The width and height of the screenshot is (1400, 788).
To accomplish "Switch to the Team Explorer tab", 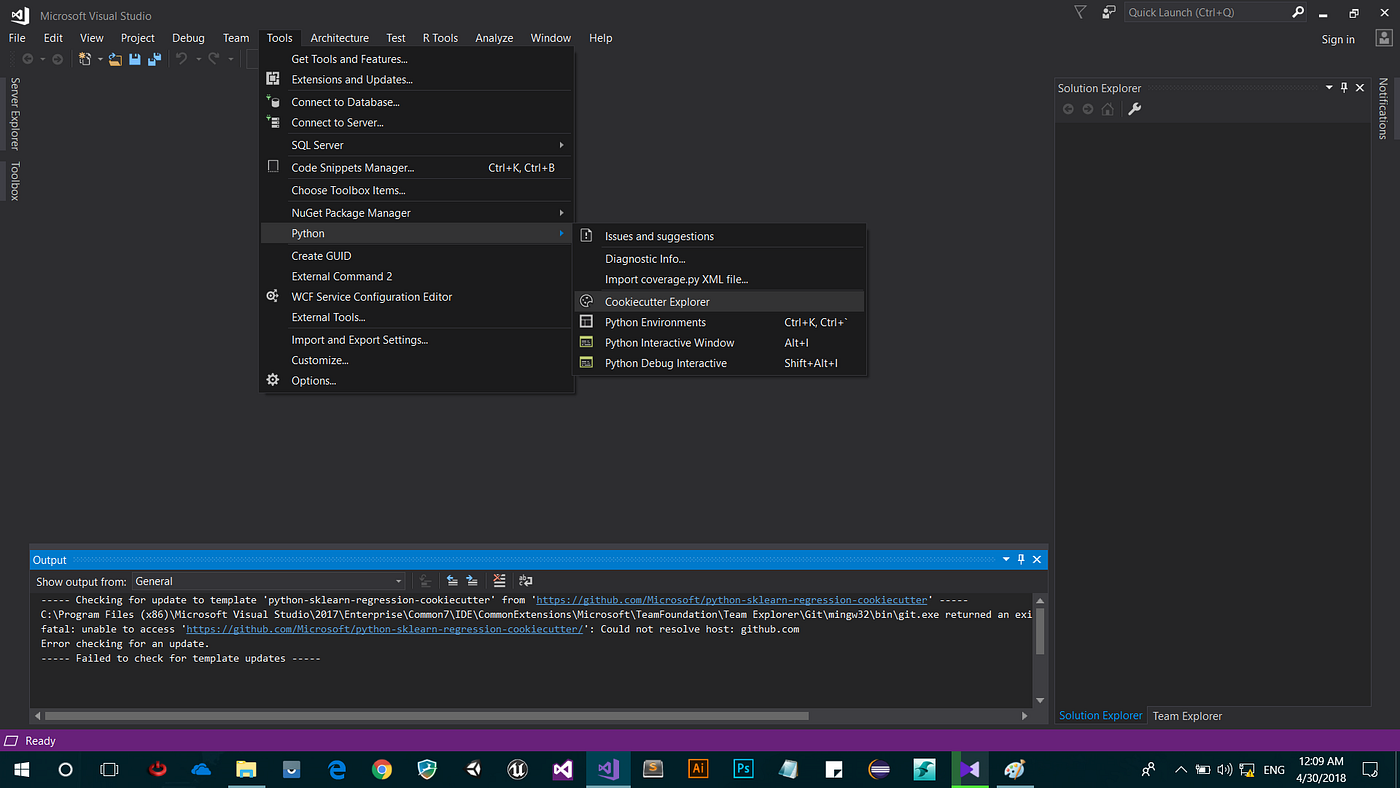I will pos(1187,716).
